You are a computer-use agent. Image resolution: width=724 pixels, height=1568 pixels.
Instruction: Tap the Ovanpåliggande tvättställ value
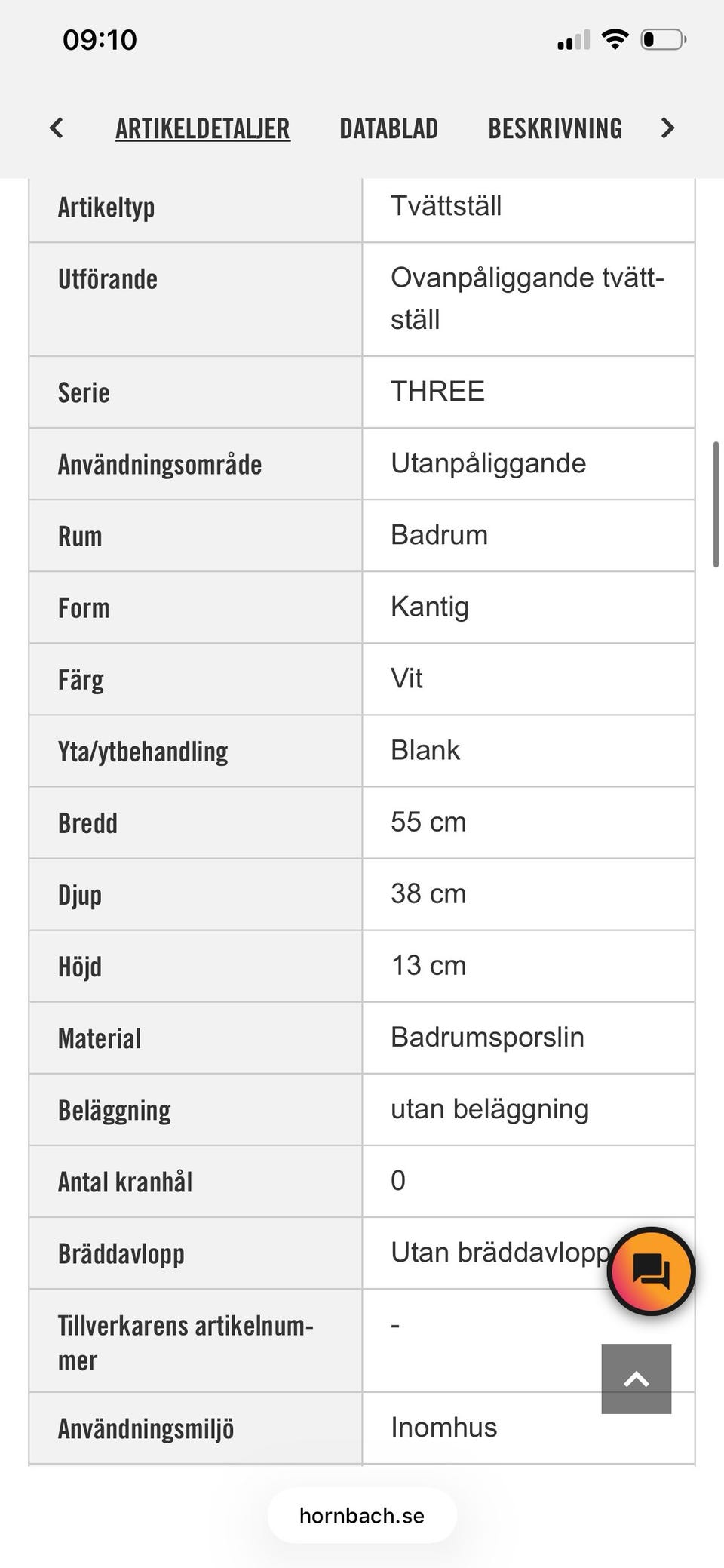click(527, 299)
